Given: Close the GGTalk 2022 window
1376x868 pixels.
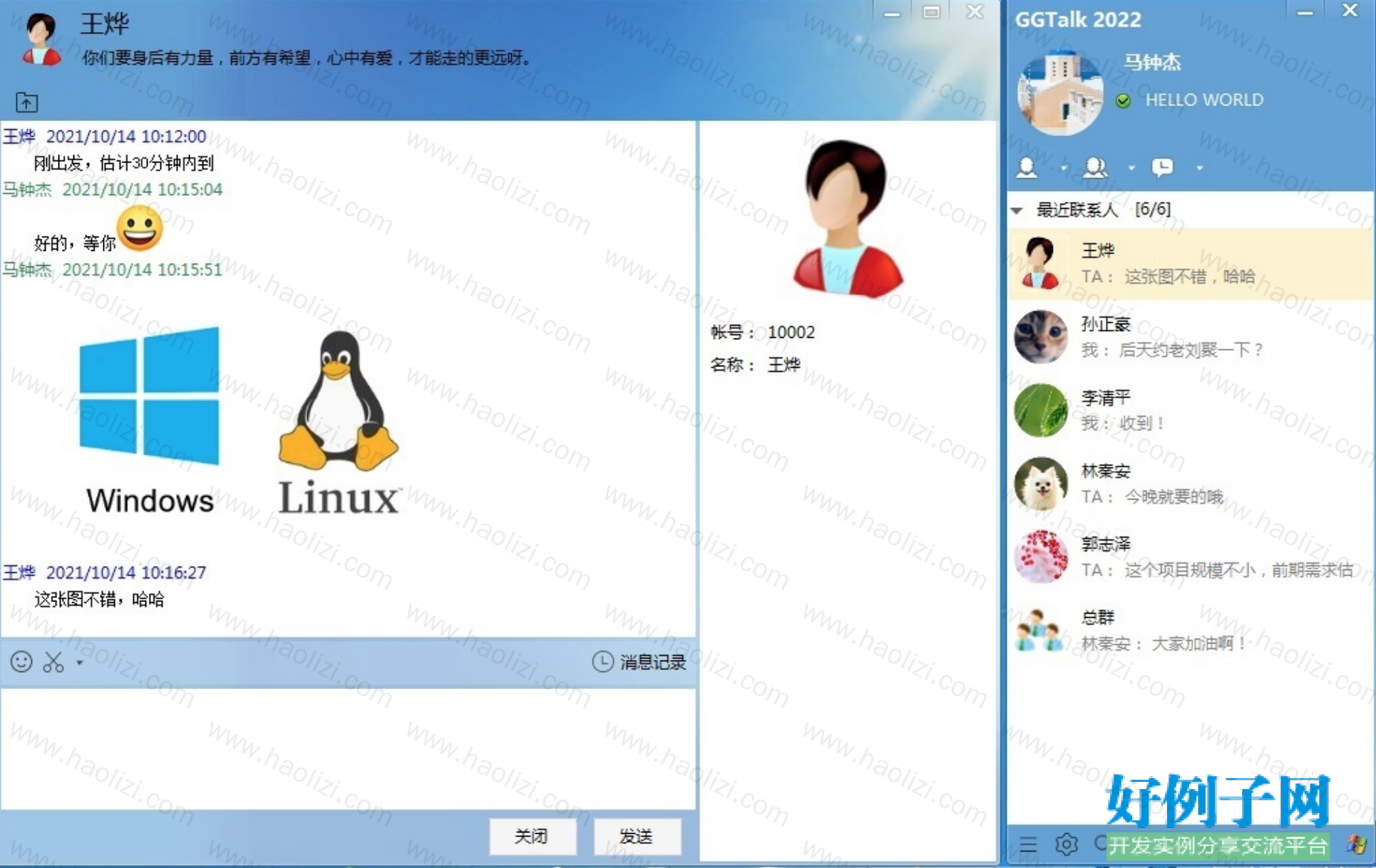Looking at the screenshot, I should pyautogui.click(x=1350, y=11).
